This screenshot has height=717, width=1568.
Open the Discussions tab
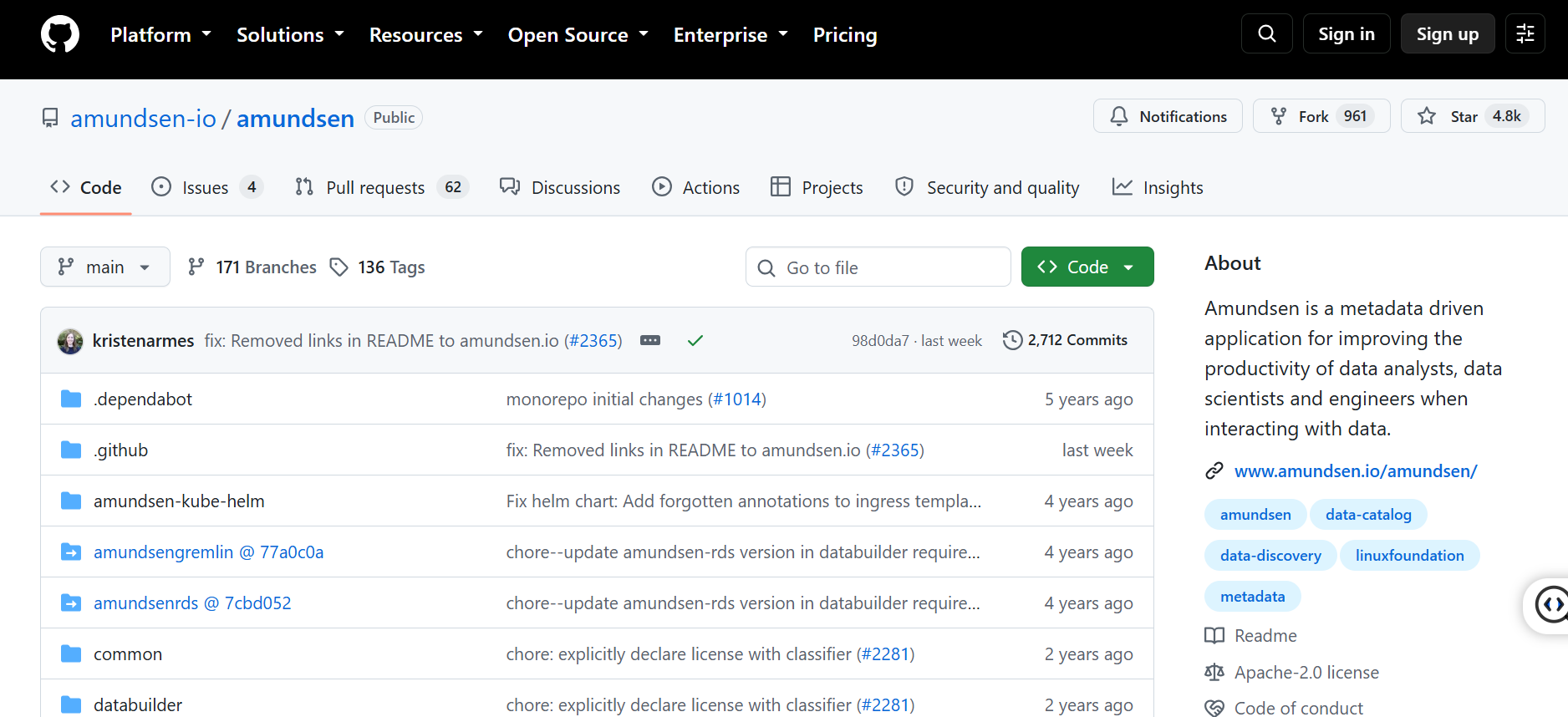[560, 187]
